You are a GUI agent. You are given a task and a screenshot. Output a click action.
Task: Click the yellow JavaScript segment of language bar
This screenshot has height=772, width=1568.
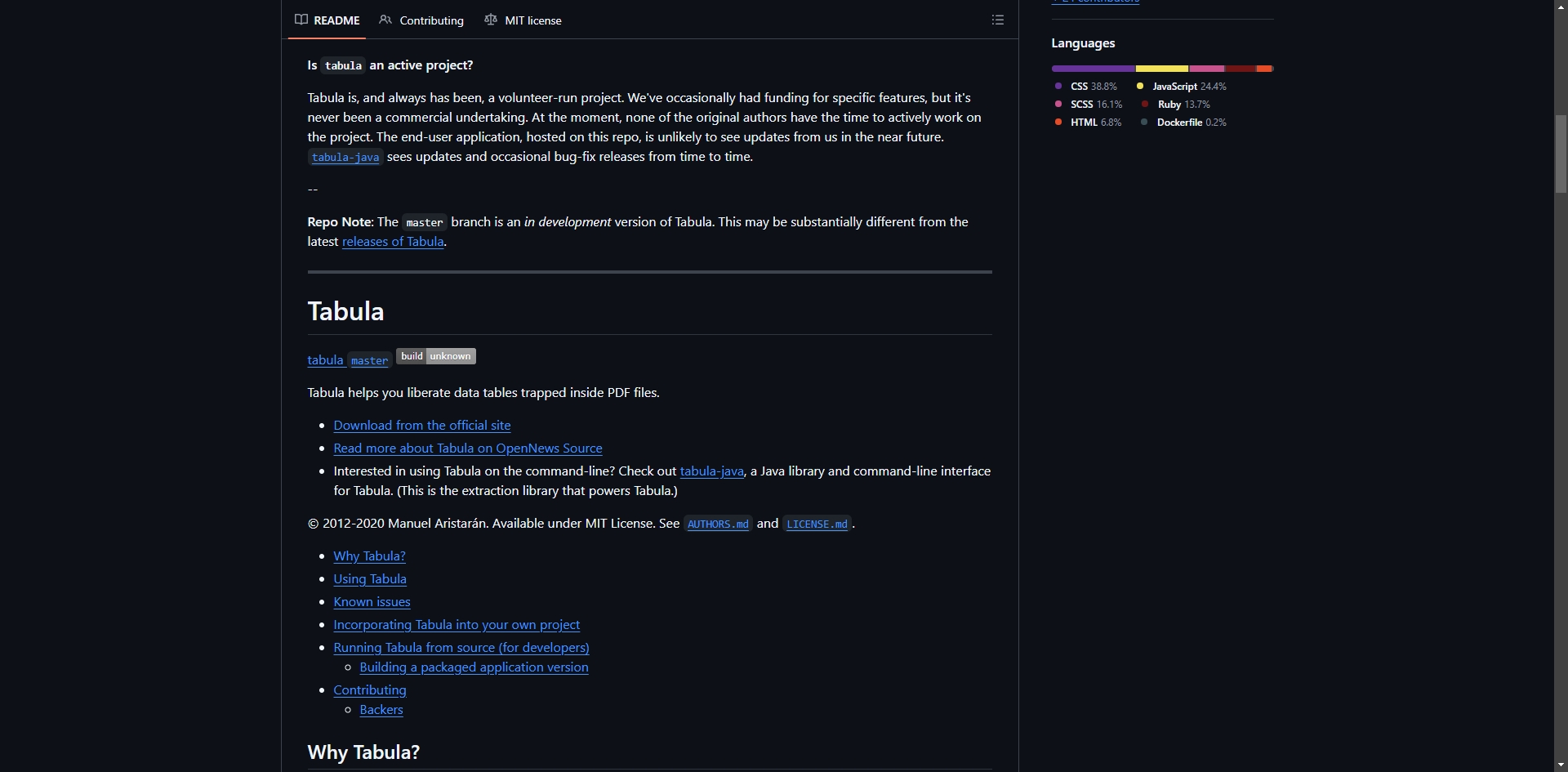(1162, 69)
